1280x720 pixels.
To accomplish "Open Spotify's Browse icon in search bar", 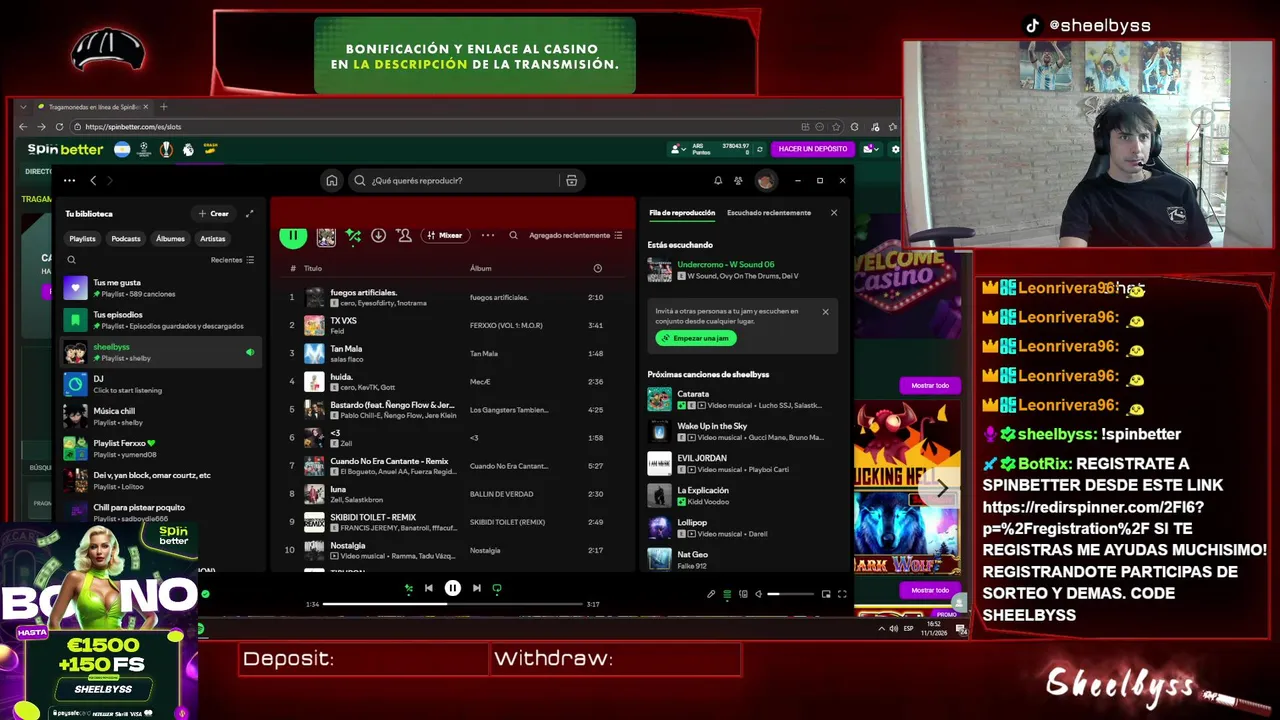I will [572, 180].
